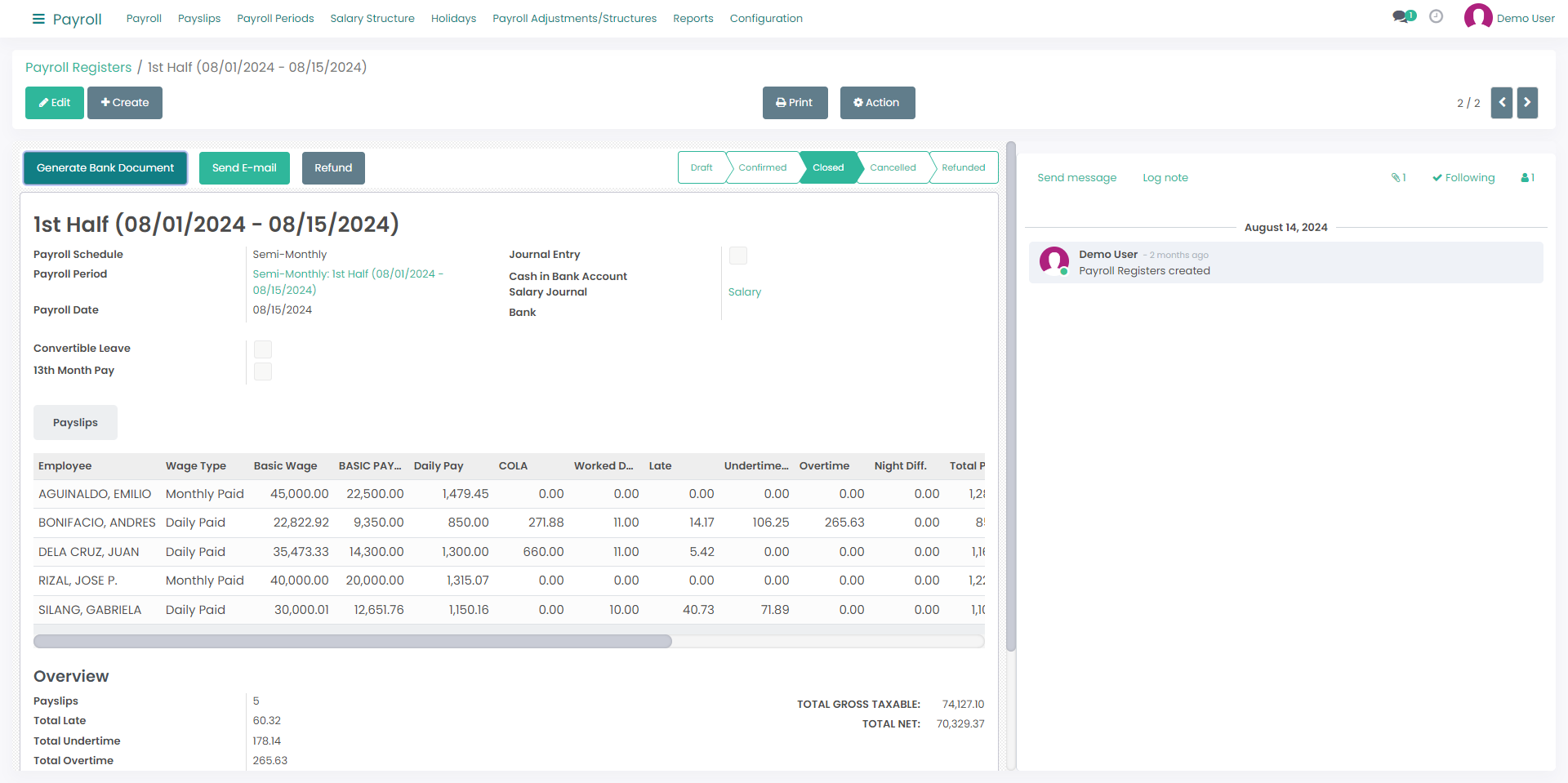Click the Demo User avatar in top bar
1568x783 pixels.
[x=1478, y=17]
